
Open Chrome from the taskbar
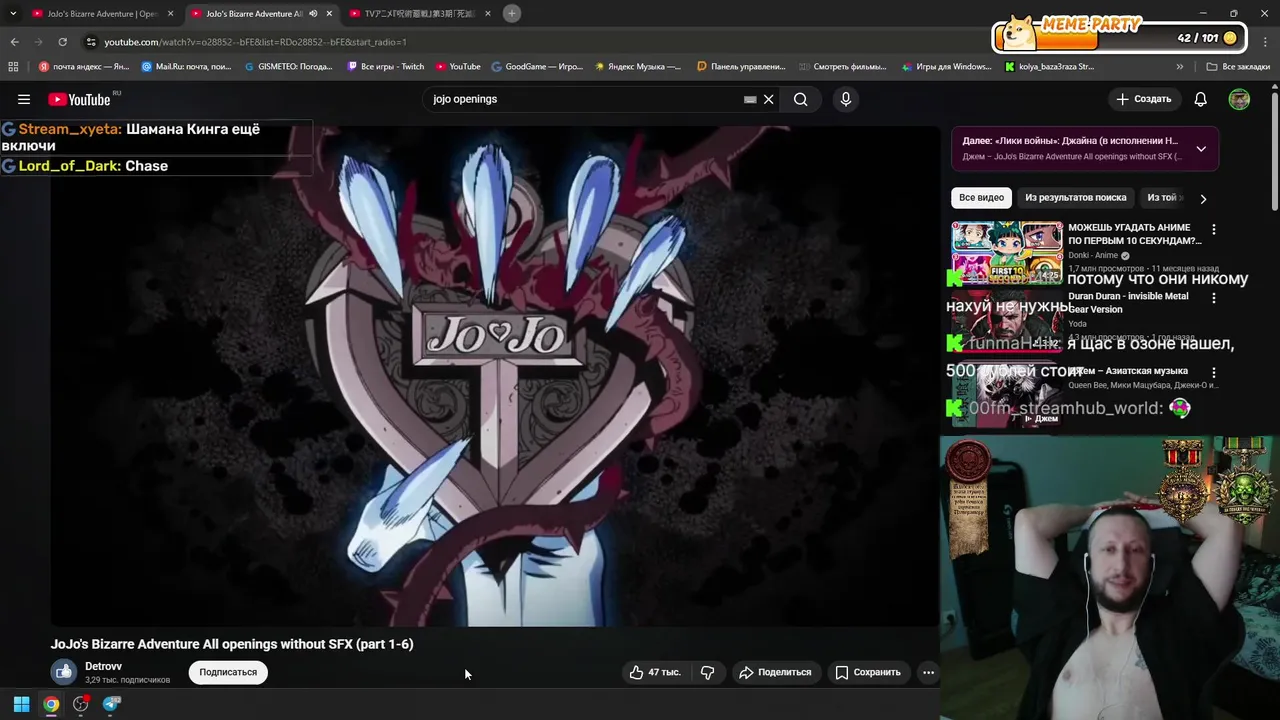[x=51, y=704]
